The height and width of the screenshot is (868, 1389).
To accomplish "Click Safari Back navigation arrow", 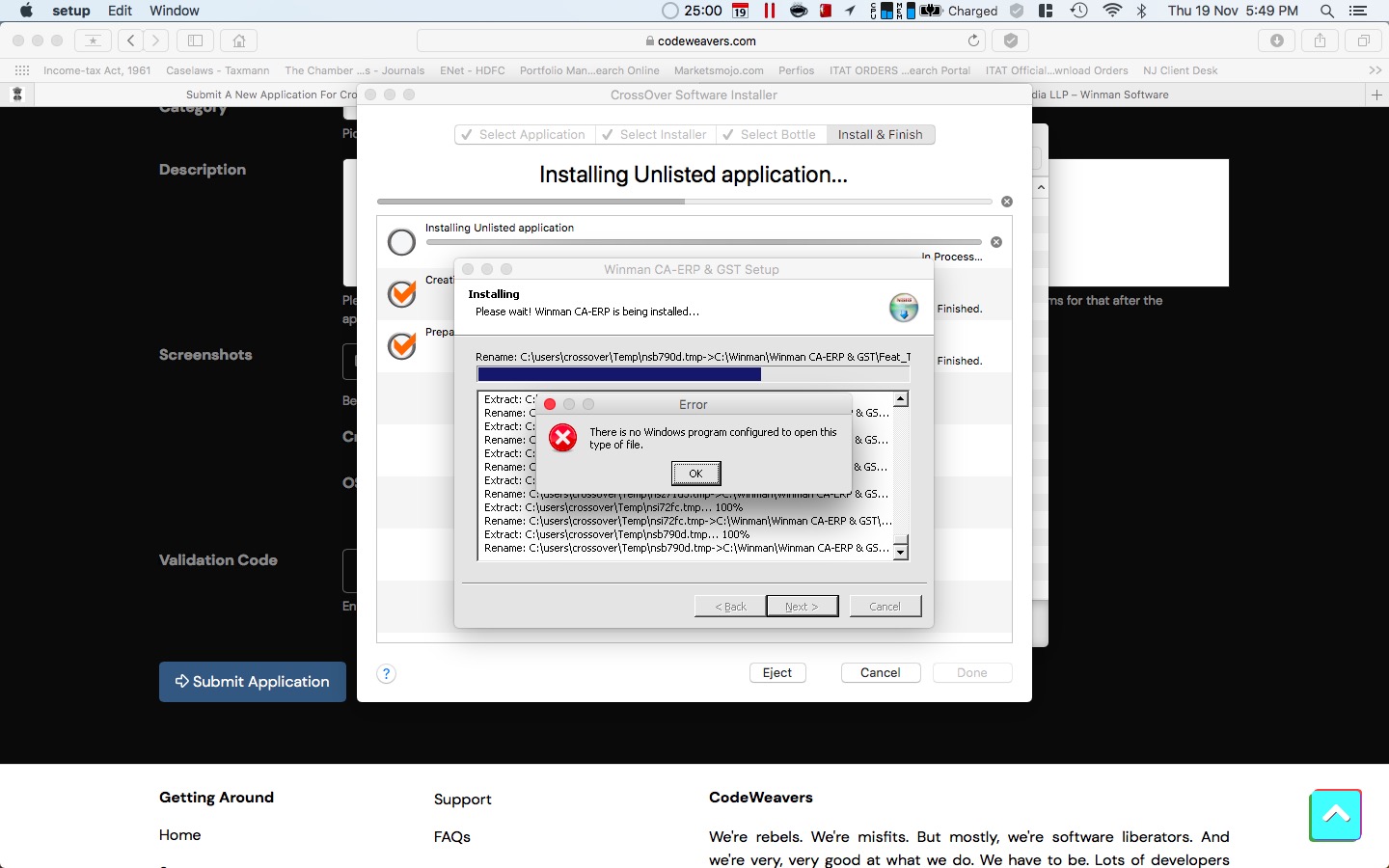I will pyautogui.click(x=131, y=41).
